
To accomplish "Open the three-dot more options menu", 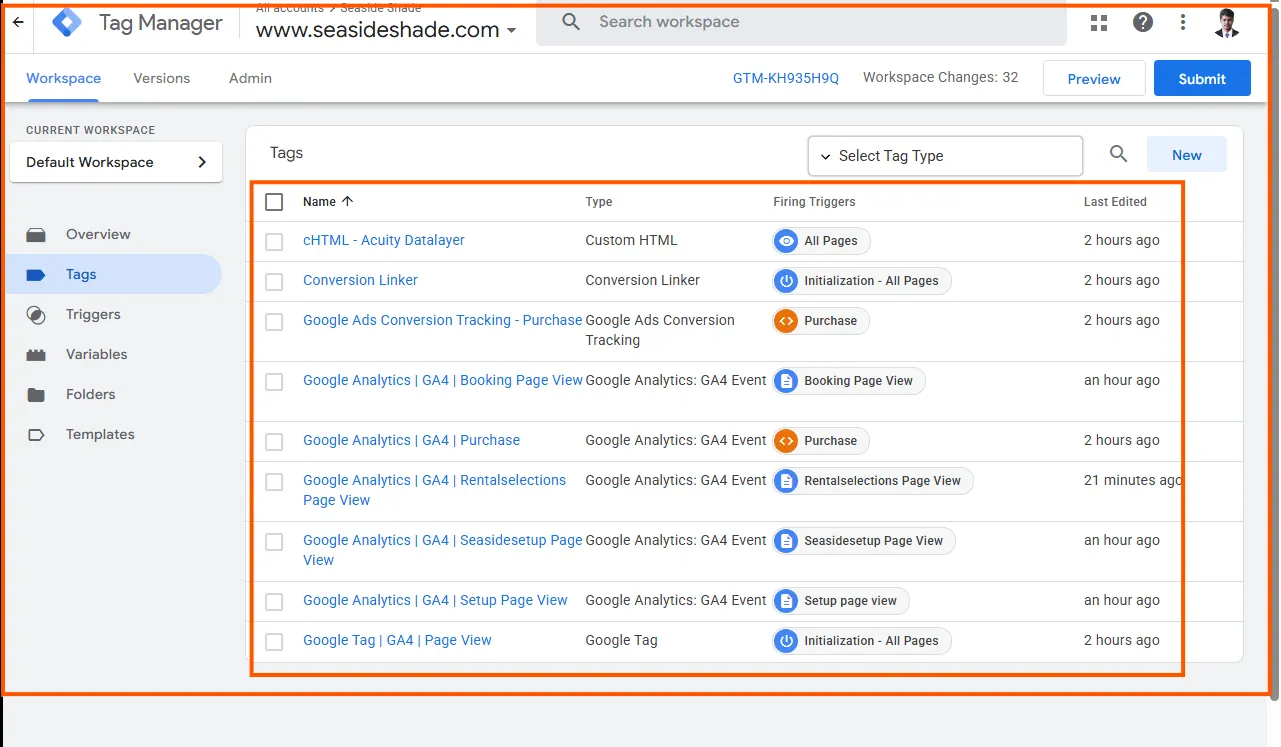I will pyautogui.click(x=1183, y=22).
